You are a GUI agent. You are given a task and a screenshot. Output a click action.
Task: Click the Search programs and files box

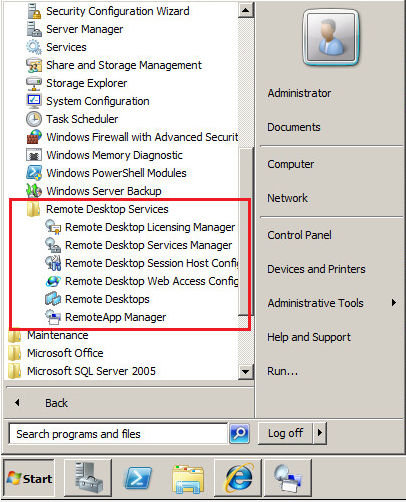[x=118, y=434]
